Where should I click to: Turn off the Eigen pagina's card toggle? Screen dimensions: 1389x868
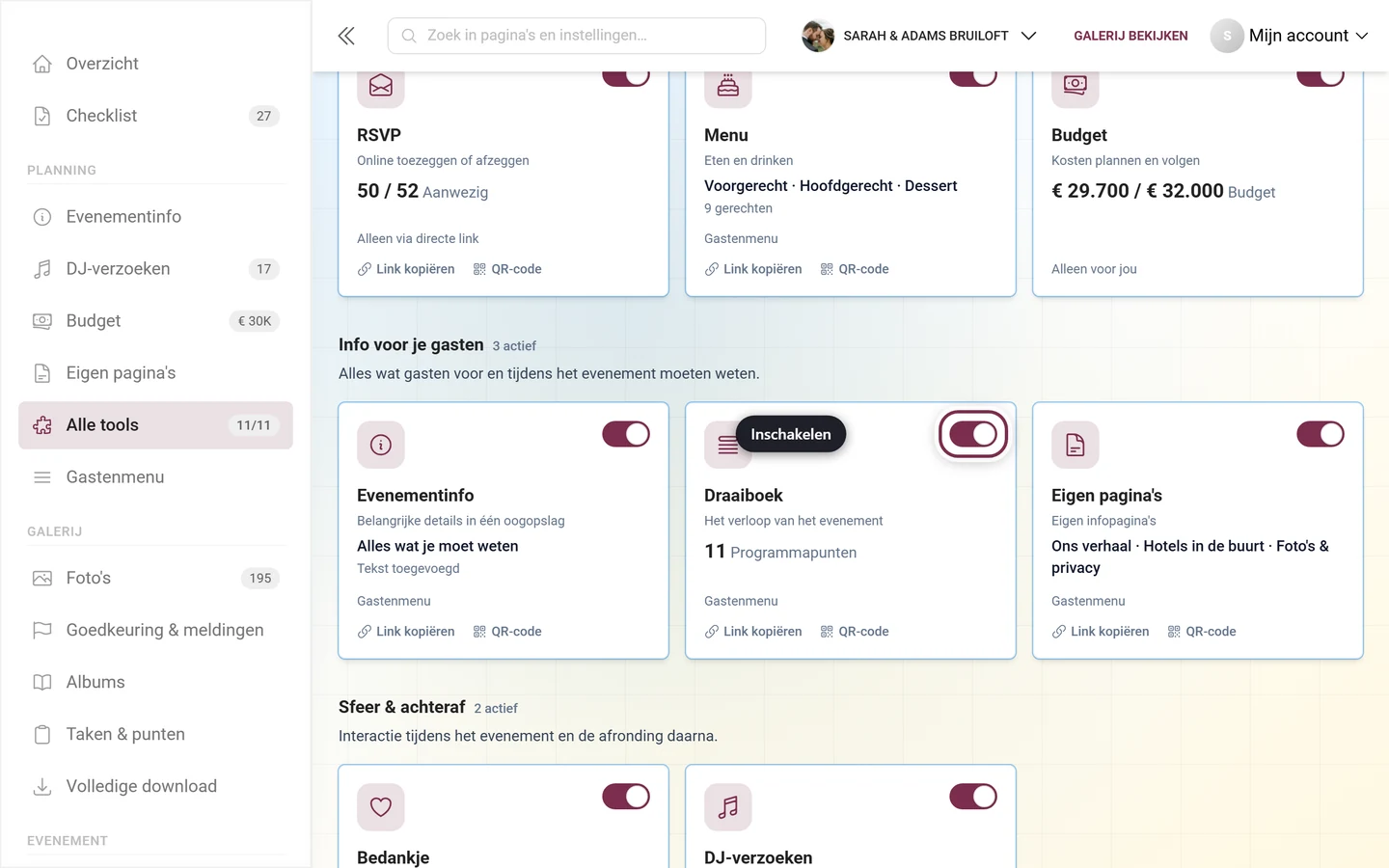1321,434
